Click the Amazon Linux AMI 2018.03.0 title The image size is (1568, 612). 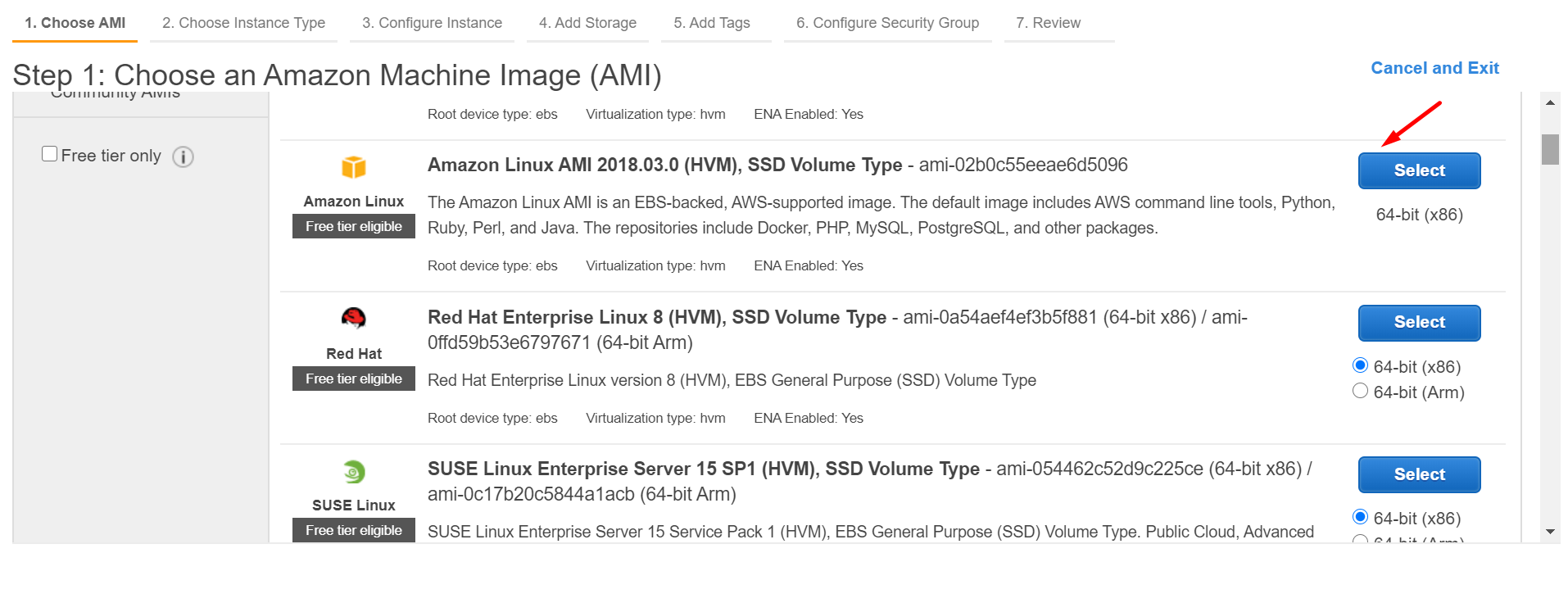click(x=664, y=165)
